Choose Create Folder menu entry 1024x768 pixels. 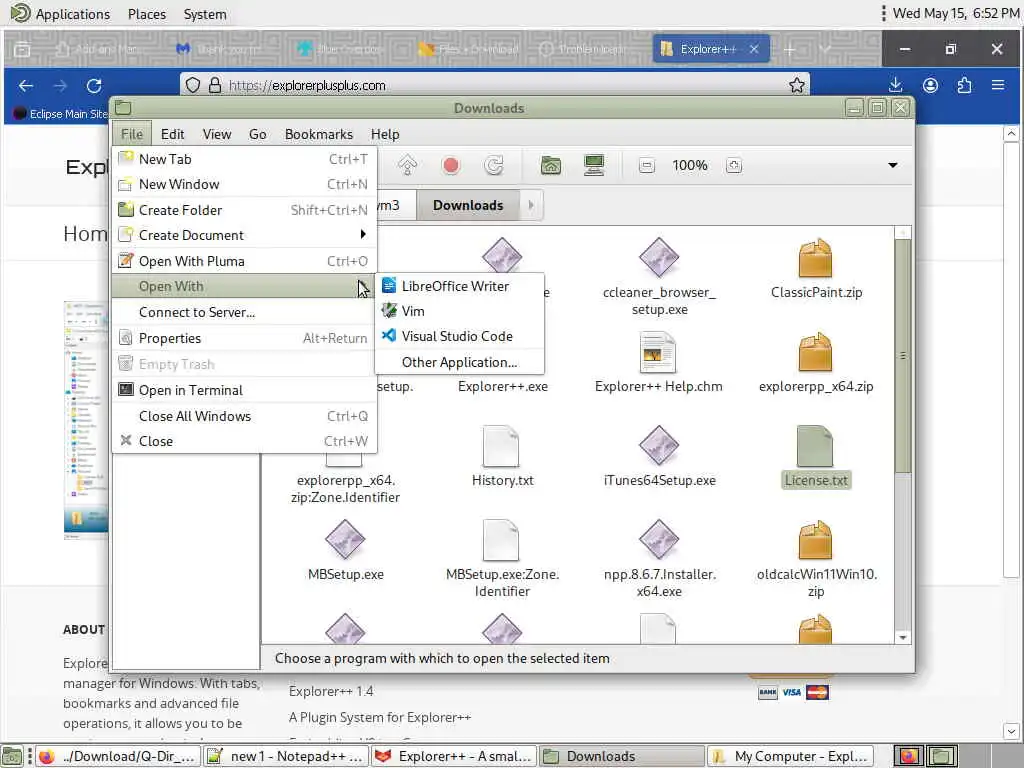(x=244, y=210)
